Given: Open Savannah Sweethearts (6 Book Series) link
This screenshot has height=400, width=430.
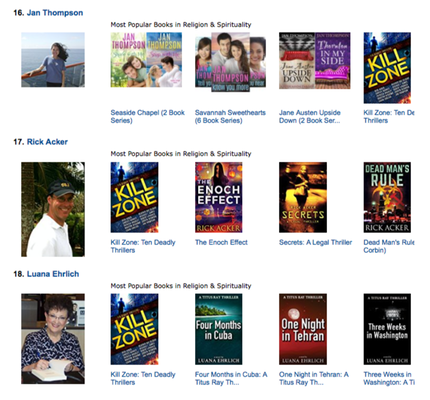Looking at the screenshot, I should pyautogui.click(x=230, y=116).
